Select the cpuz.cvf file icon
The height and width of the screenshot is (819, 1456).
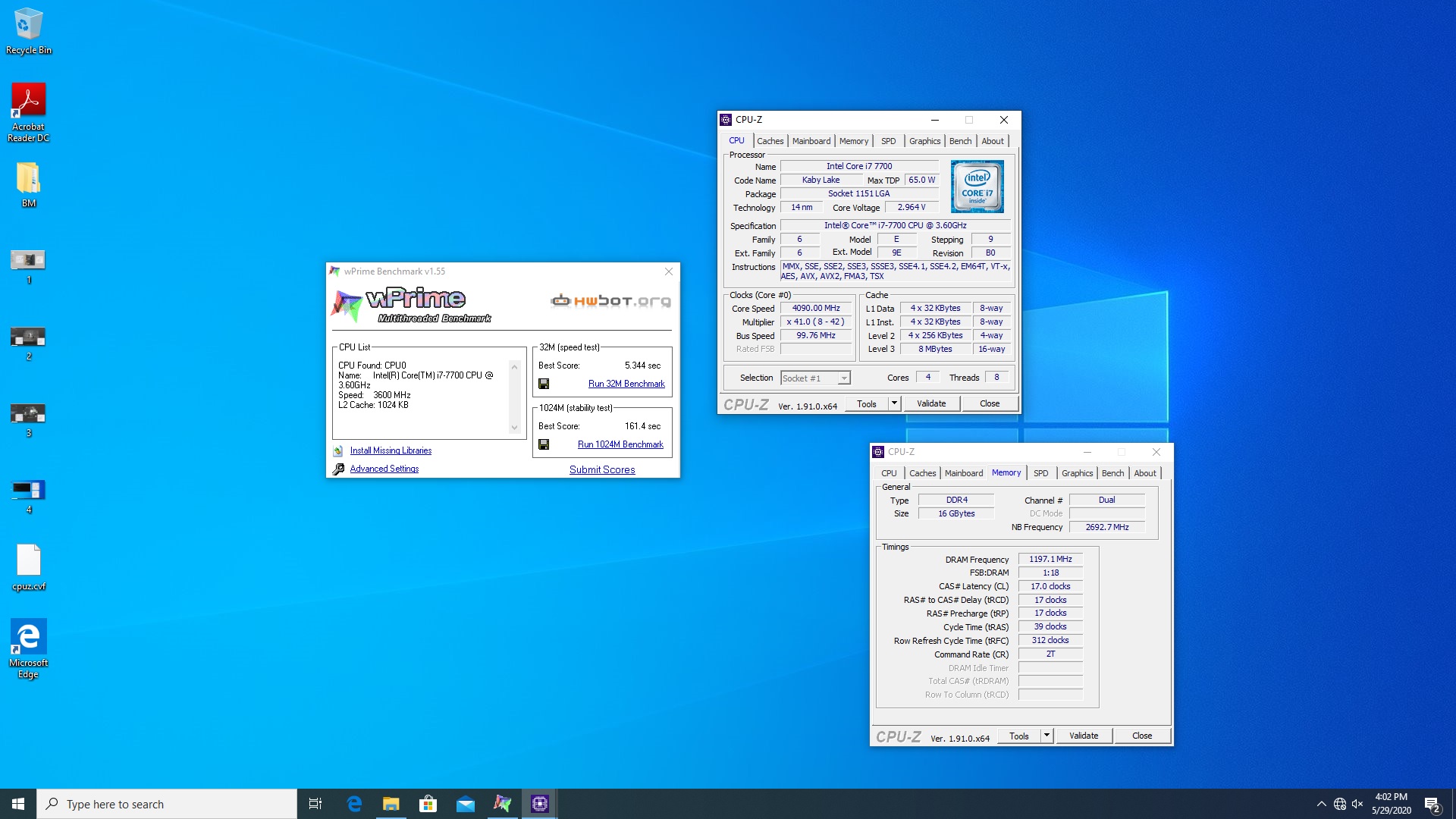(28, 567)
